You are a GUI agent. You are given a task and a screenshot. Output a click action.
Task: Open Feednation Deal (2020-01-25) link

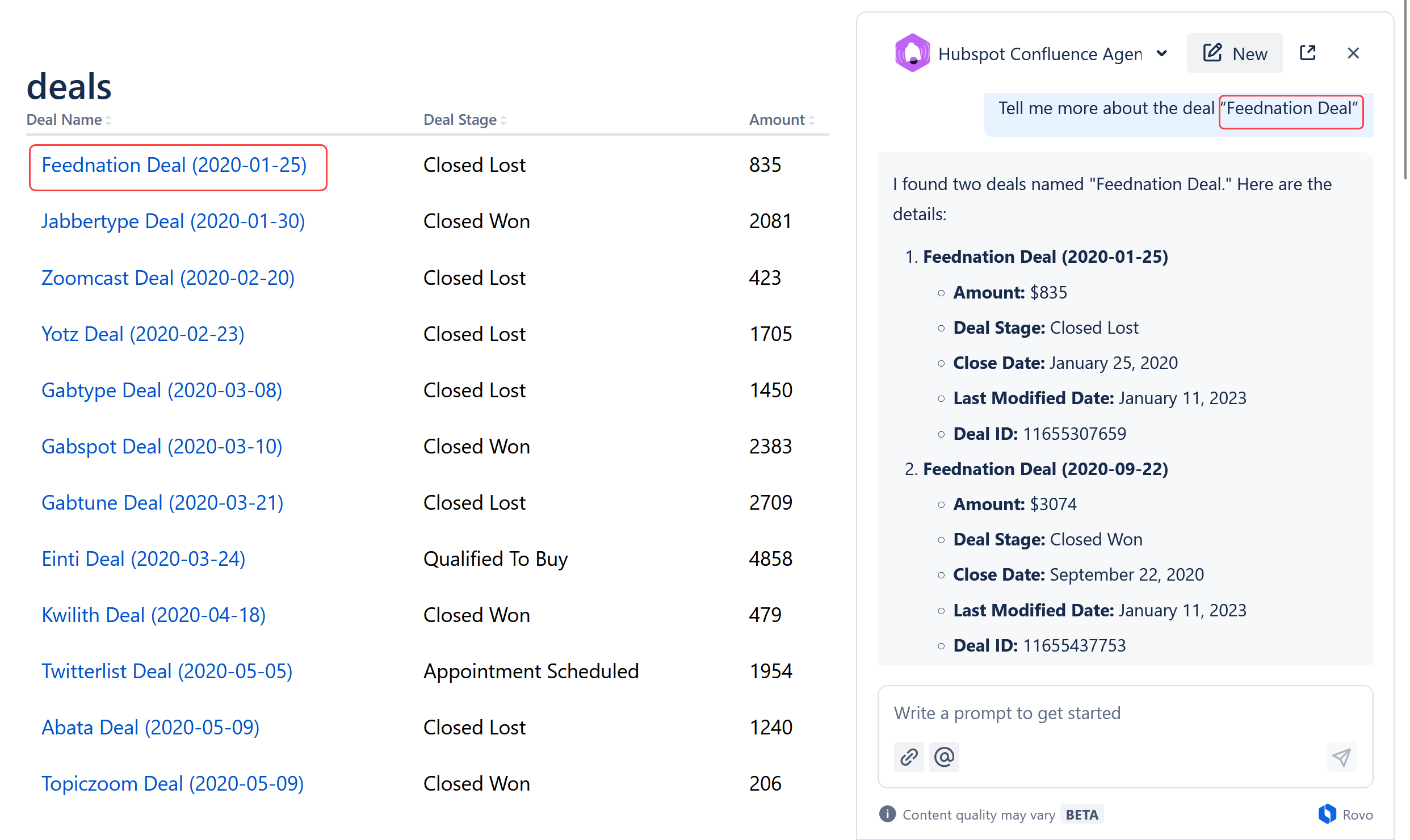point(174,165)
